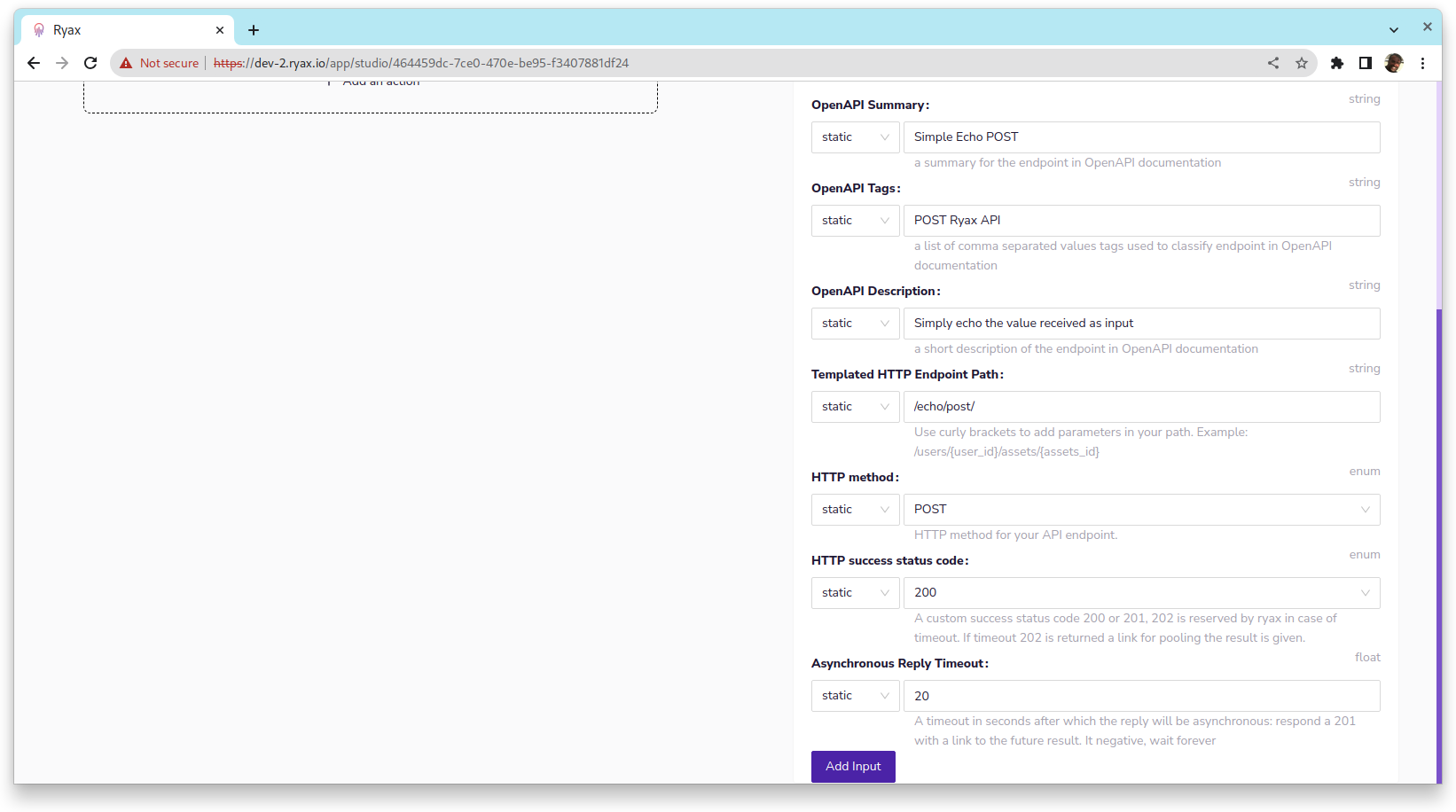Click the Add Input button
This screenshot has width=1456, height=812.
pos(852,766)
